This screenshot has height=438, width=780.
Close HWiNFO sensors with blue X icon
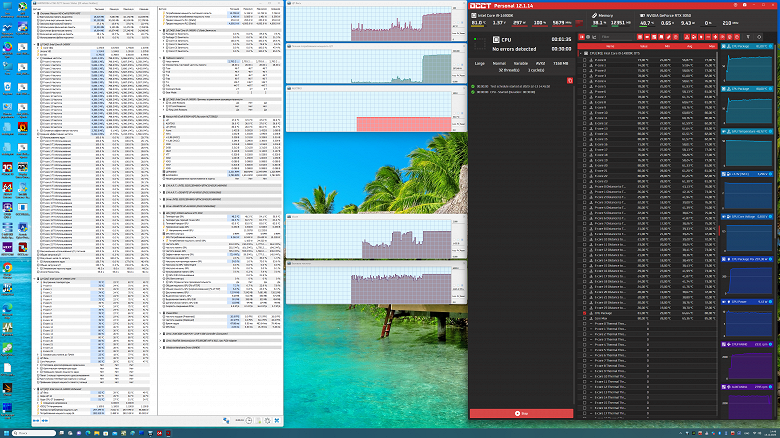click(277, 421)
